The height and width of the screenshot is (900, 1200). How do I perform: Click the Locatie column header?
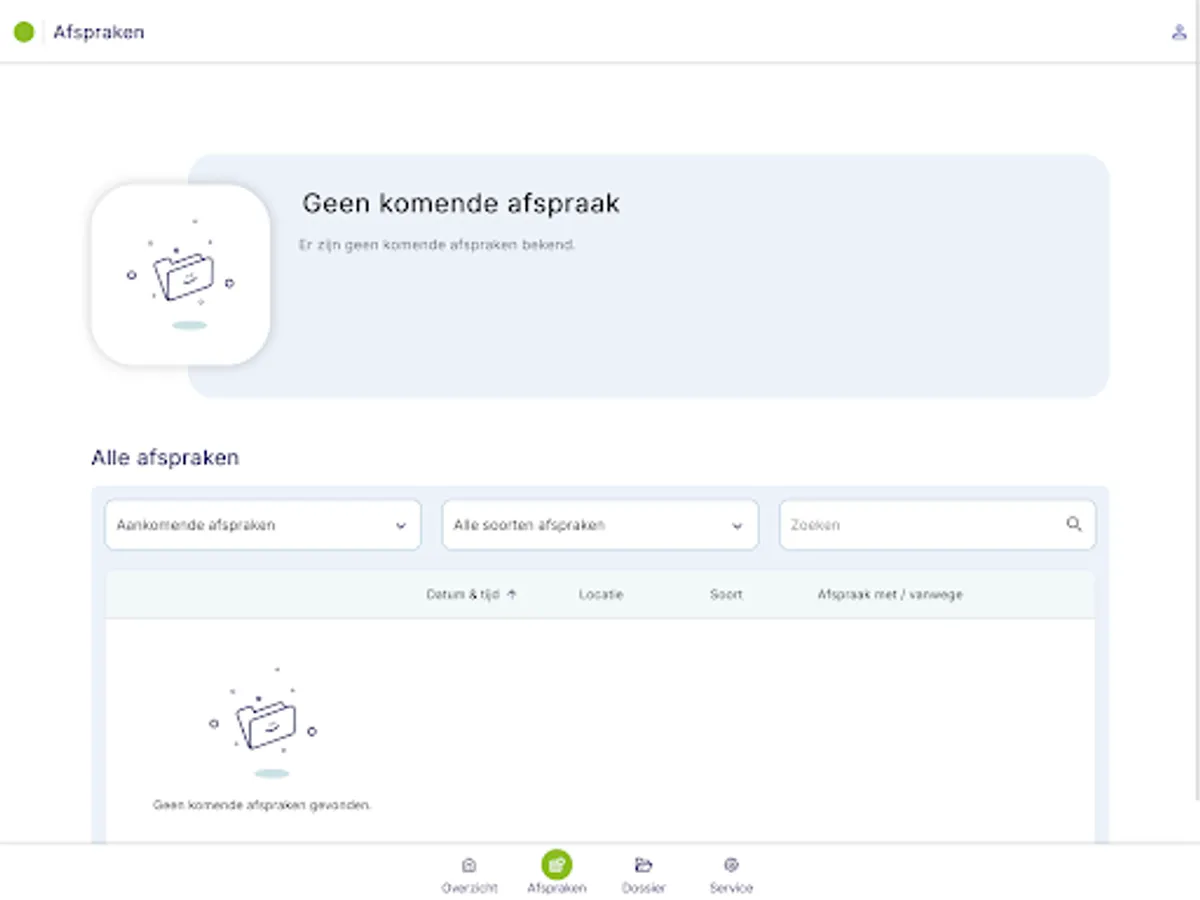(601, 594)
